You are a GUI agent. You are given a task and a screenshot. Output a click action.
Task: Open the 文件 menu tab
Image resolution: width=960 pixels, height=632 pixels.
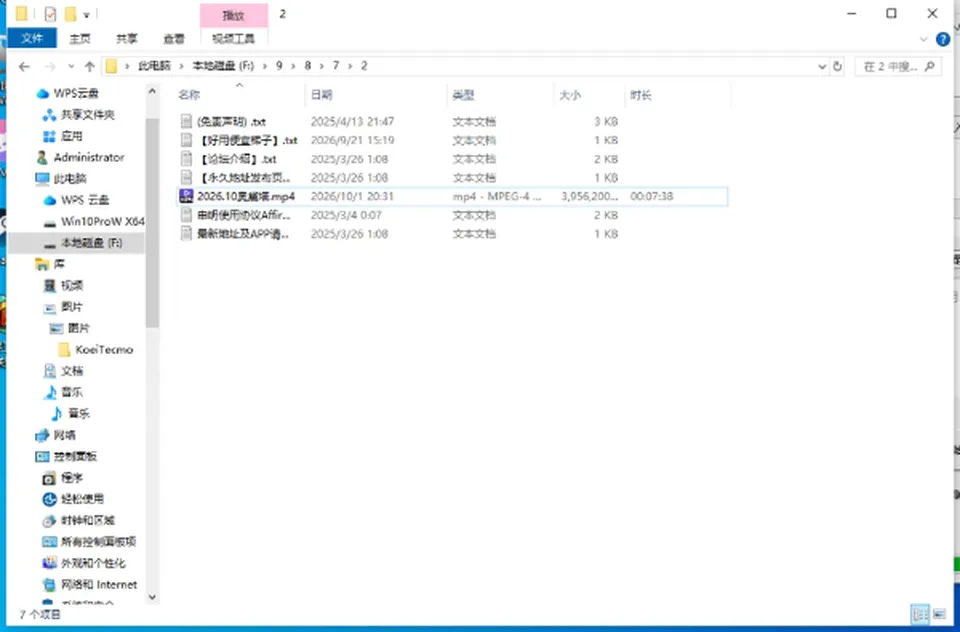pyautogui.click(x=32, y=38)
